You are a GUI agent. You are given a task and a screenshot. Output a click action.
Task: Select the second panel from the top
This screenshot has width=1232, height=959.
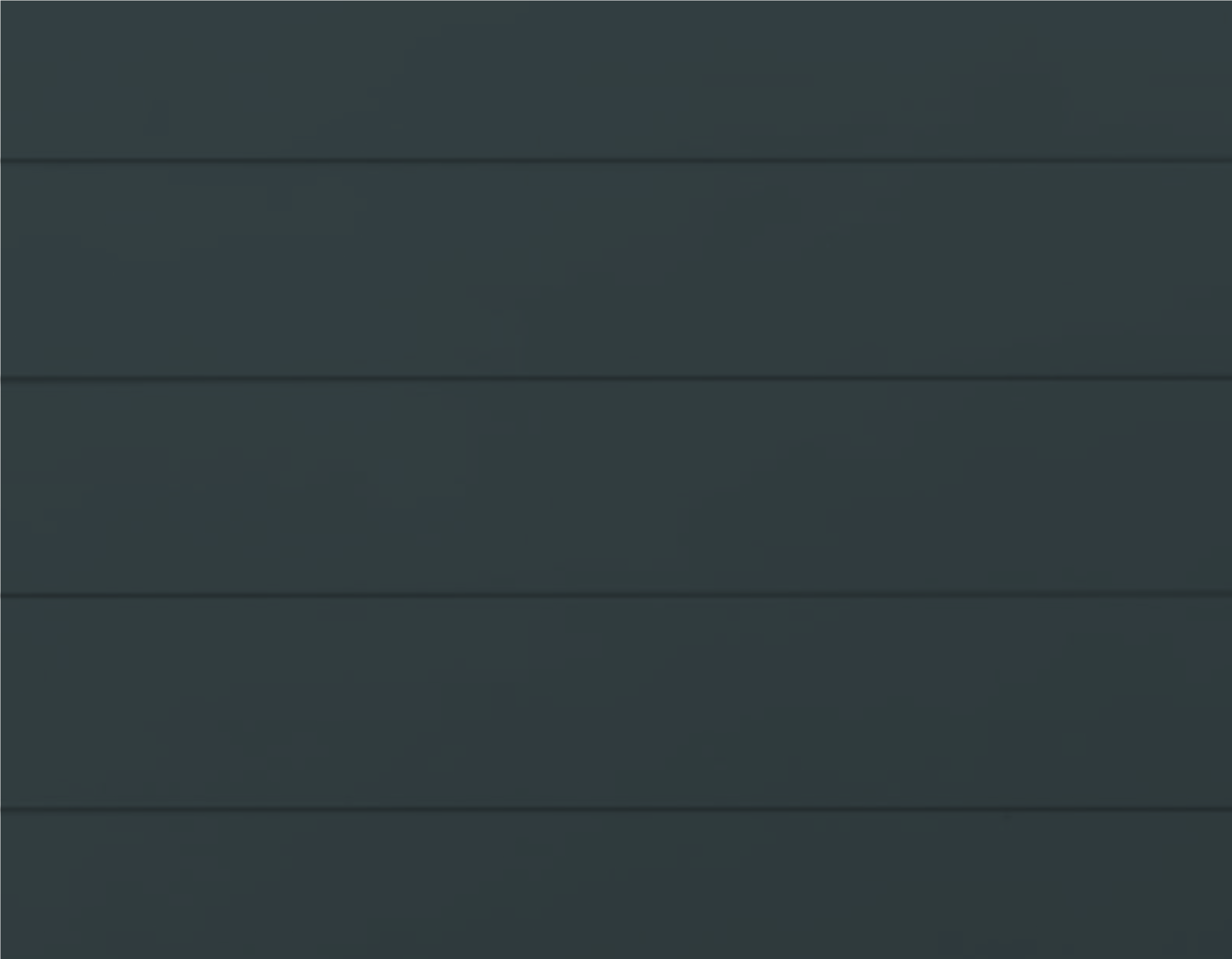(616, 270)
